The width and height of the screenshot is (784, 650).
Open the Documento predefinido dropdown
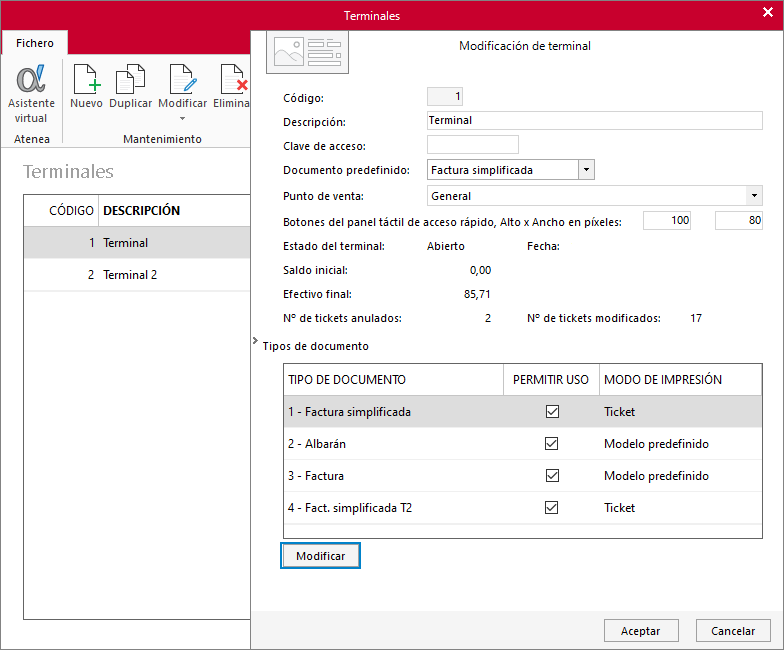coord(586,170)
